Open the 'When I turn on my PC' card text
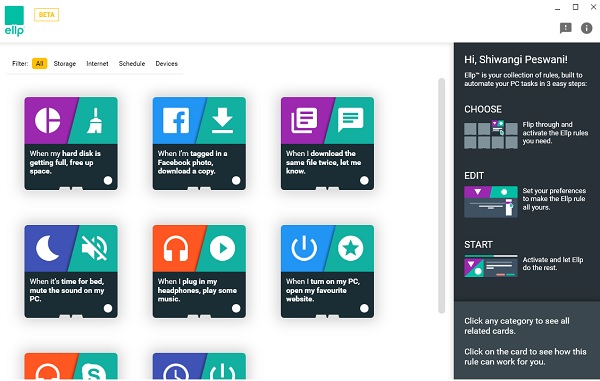 323,290
